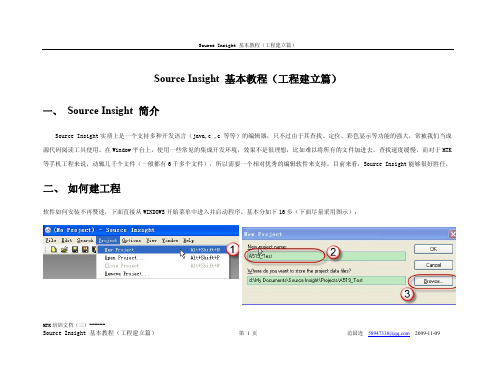Viewport: 495px width, 383px height.
Task: Confirm New Project dialog with OK
Action: point(433,249)
